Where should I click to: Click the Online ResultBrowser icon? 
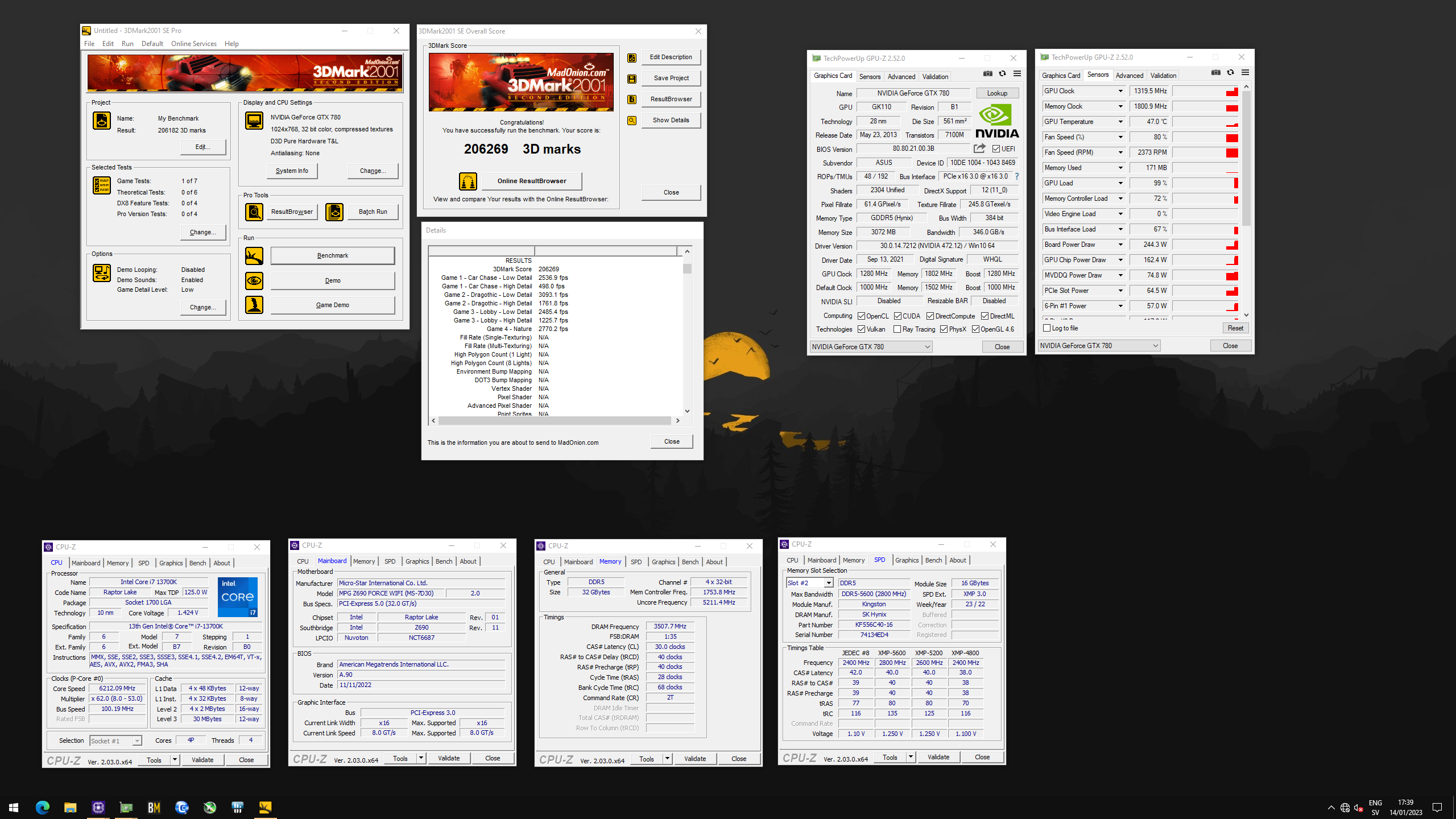tap(468, 181)
